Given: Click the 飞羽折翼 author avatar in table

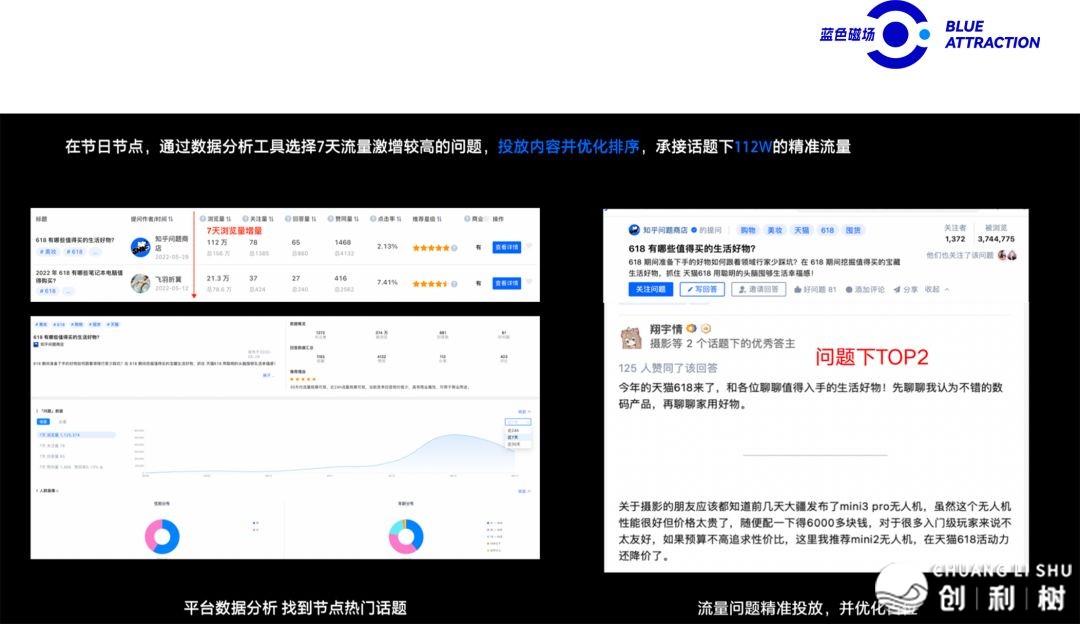Looking at the screenshot, I should pyautogui.click(x=141, y=283).
